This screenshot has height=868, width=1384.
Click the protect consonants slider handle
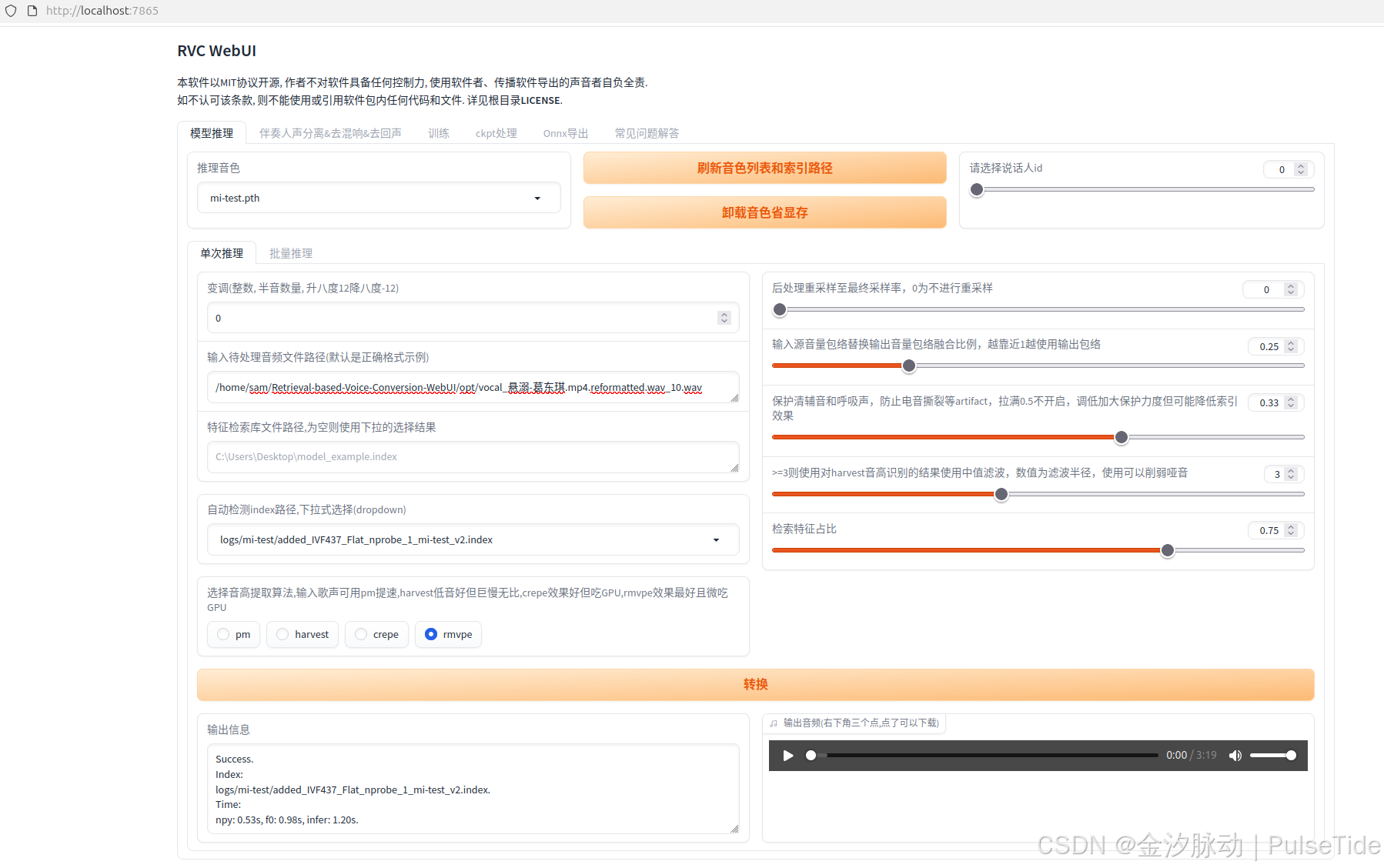(x=1122, y=437)
